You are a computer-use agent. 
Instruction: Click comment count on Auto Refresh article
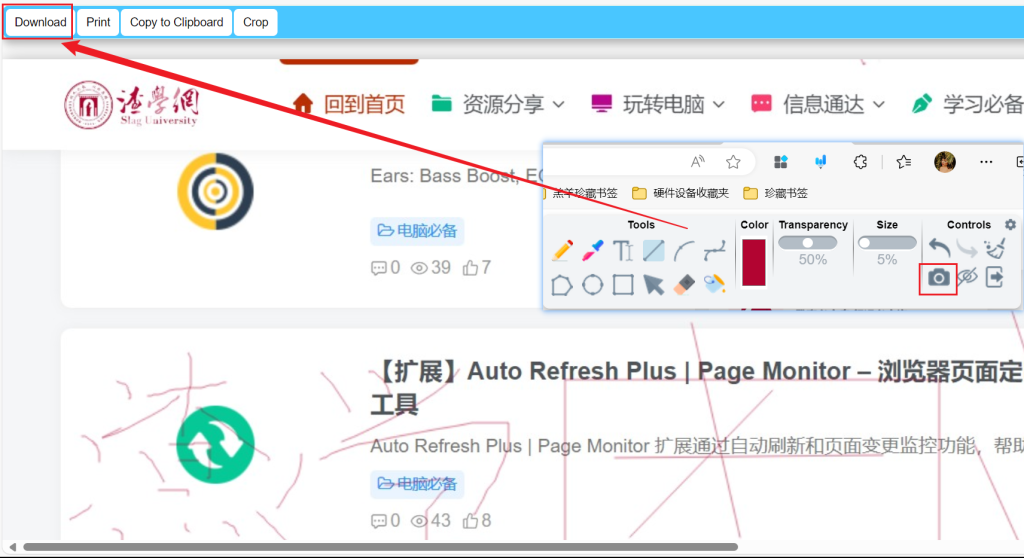[x=385, y=521]
